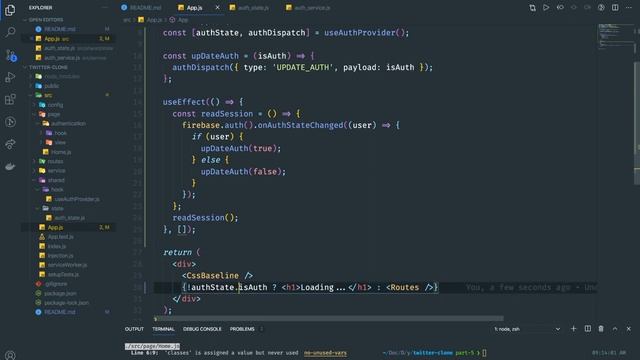Click the Open Changes icon in the editor toolbar
The width and height of the screenshot is (640, 360).
pyautogui.click(x=532, y=7)
